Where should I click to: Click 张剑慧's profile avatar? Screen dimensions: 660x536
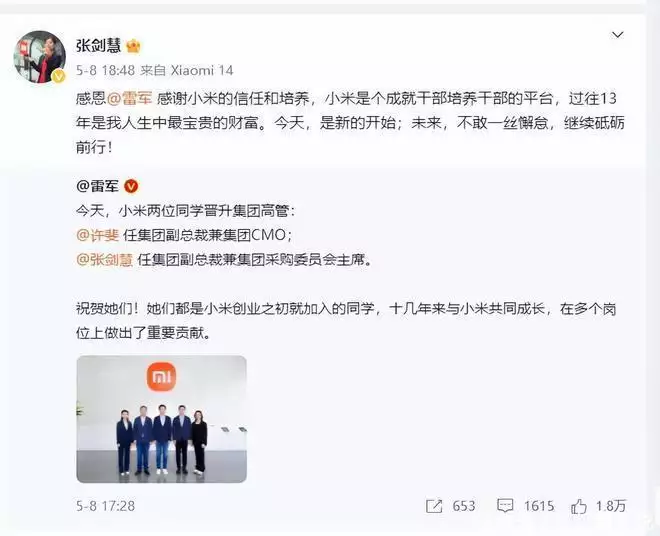[40, 56]
